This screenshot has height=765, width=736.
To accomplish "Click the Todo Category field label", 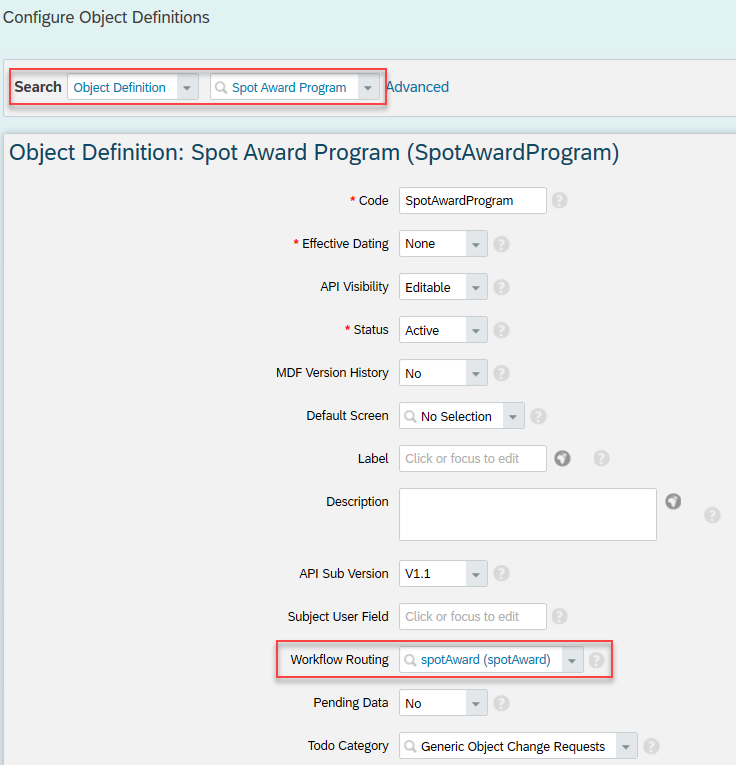I will pos(348,745).
